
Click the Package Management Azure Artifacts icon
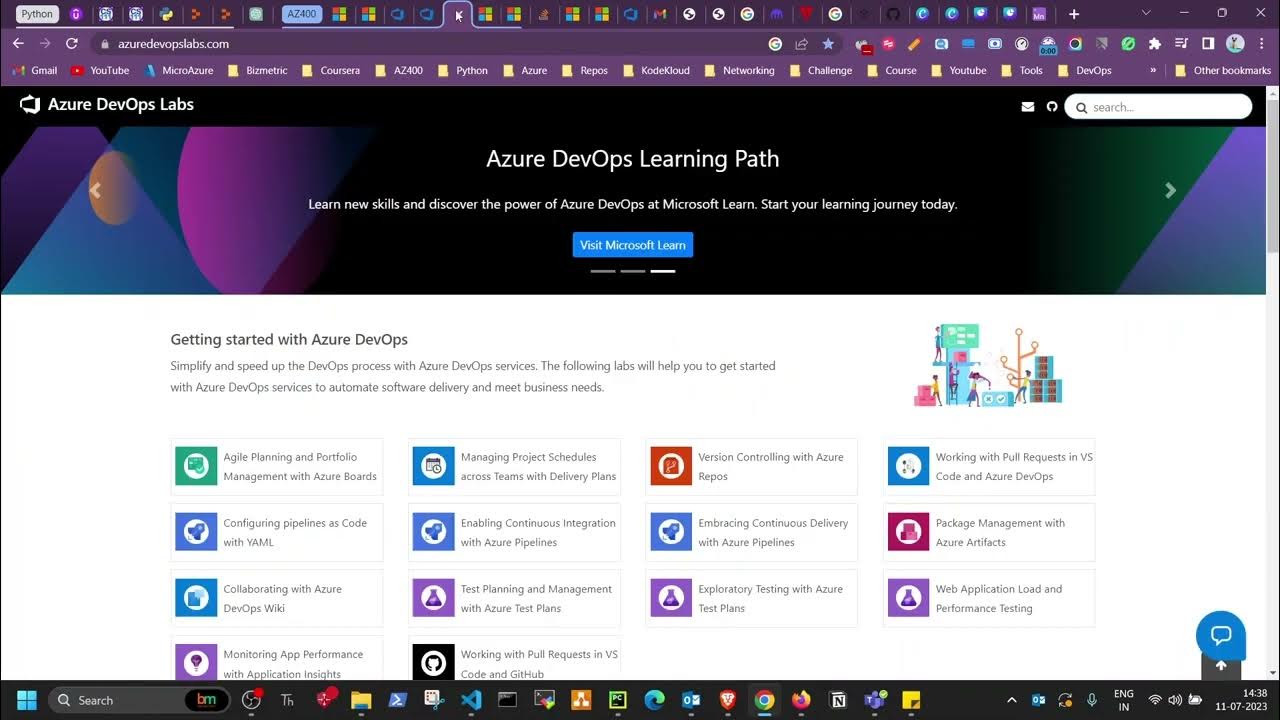908,532
